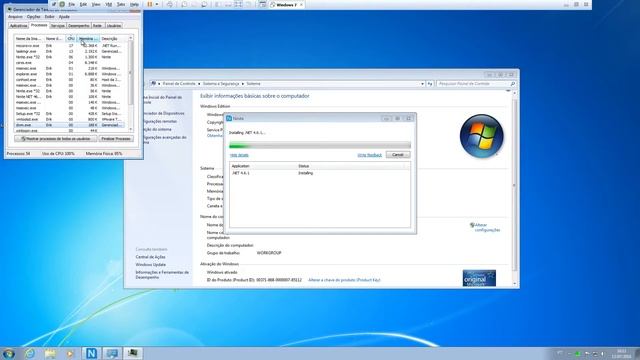The width and height of the screenshot is (640, 360).
Task: Sort processes by Memória column header
Action: [x=88, y=38]
